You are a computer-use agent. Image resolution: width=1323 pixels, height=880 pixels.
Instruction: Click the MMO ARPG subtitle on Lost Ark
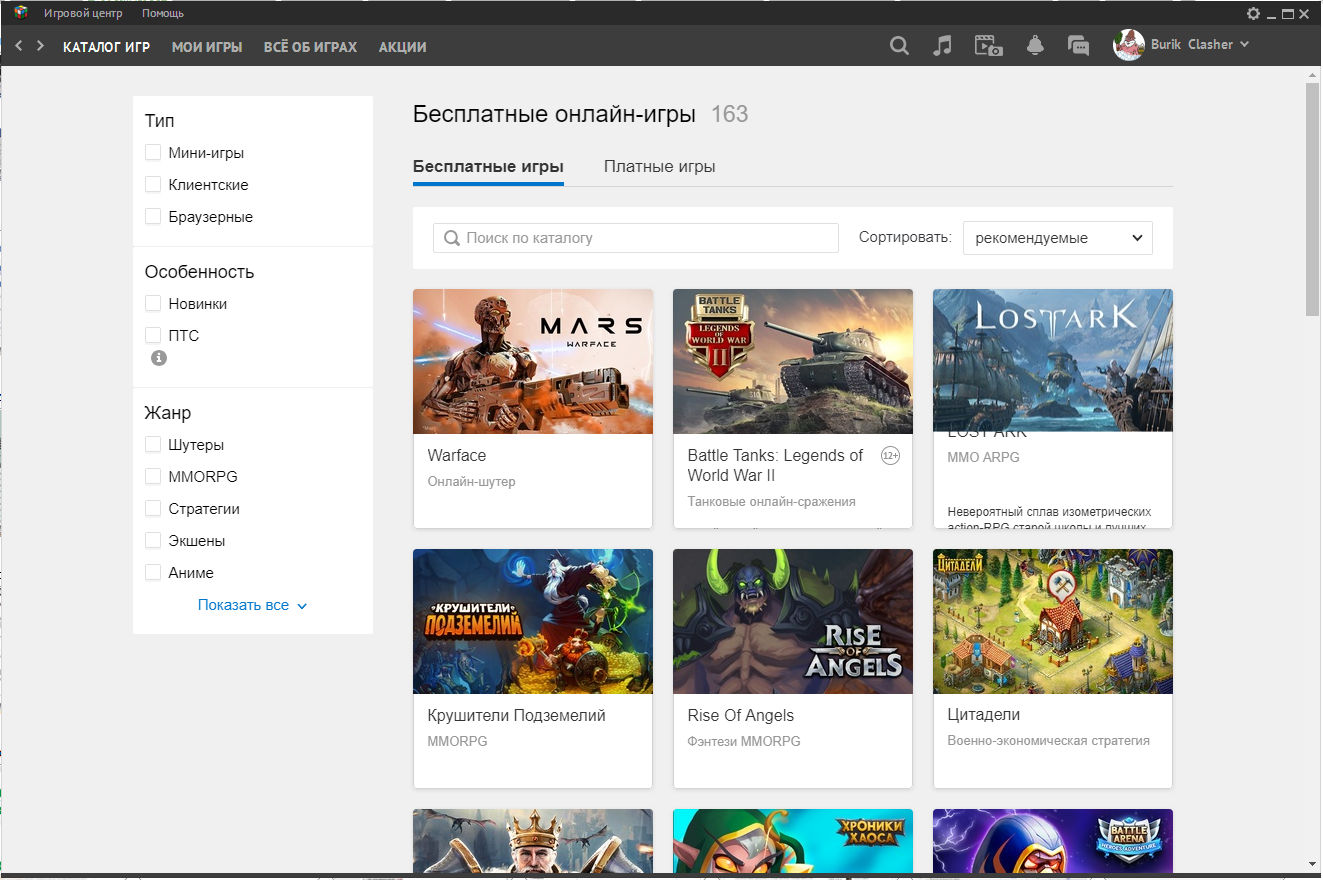tap(983, 457)
